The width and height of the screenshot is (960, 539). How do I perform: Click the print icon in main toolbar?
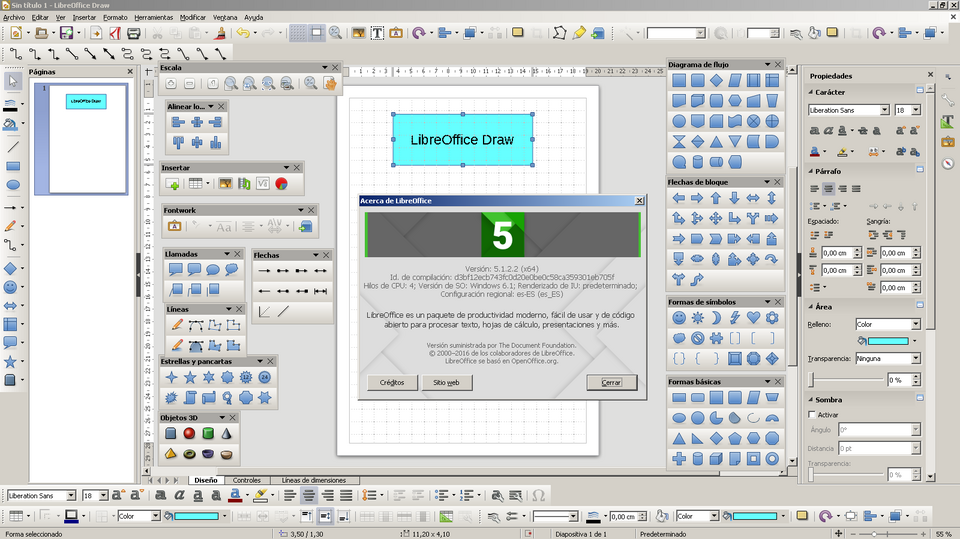(x=133, y=33)
